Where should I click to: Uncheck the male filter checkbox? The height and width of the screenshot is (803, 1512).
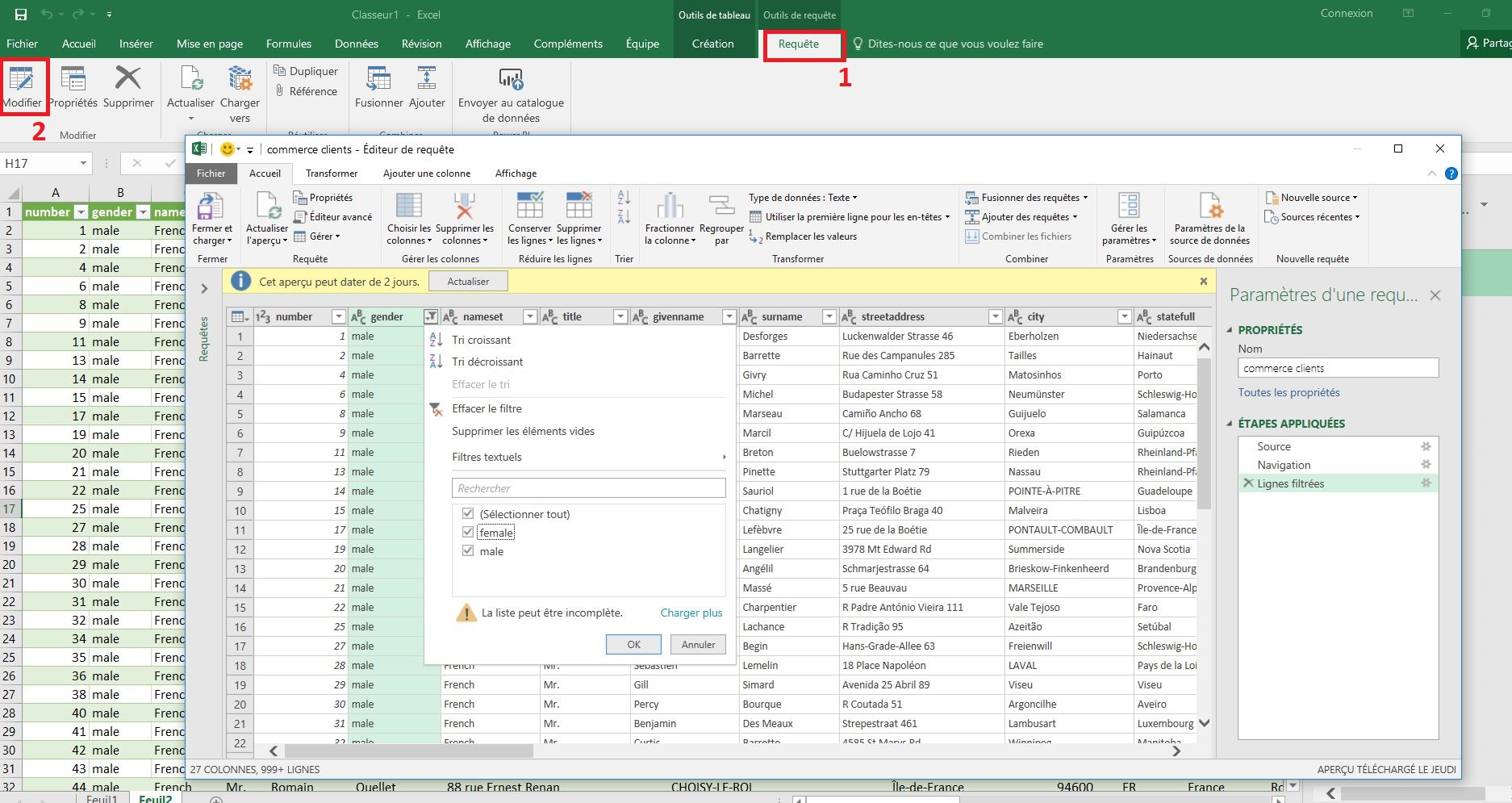468,551
